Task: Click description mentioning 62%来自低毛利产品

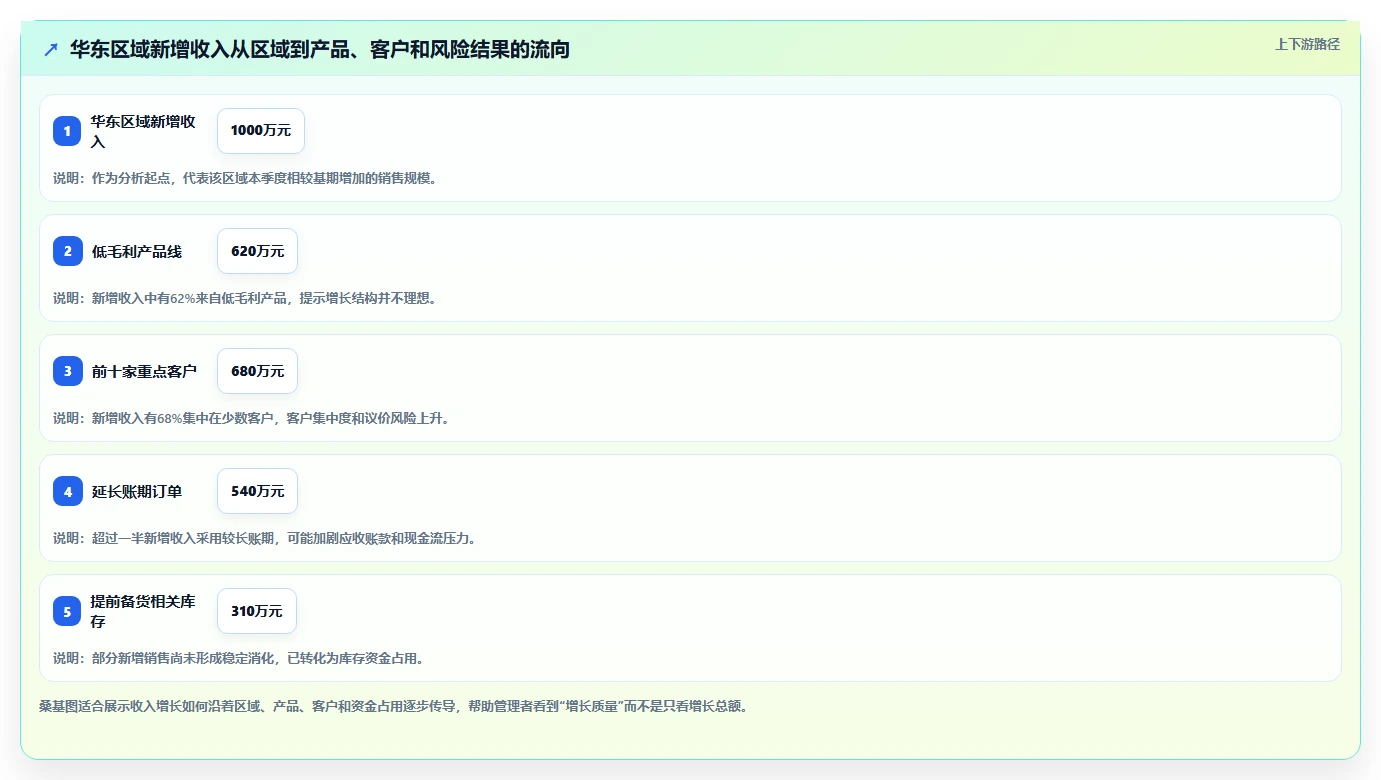Action: coord(245,298)
